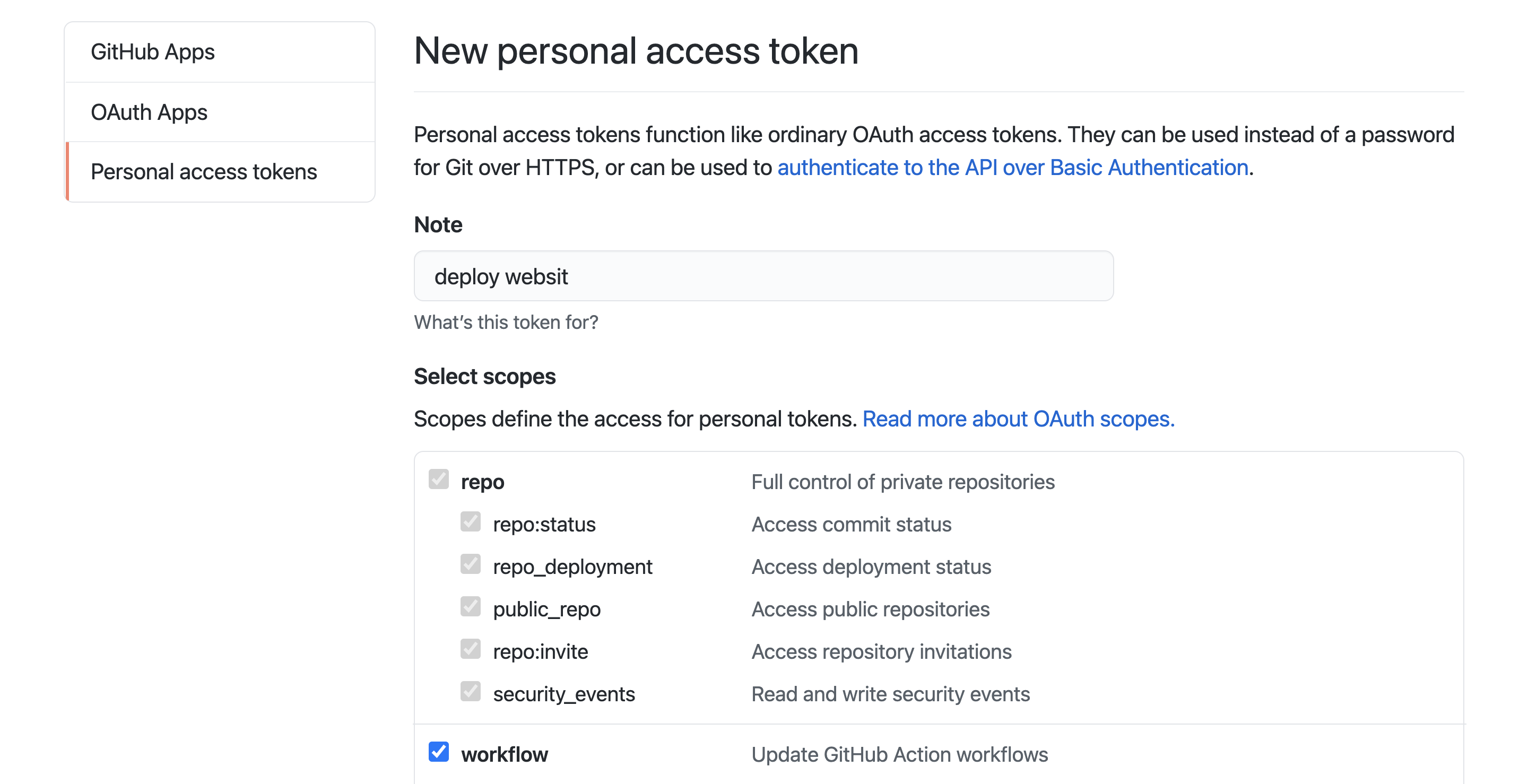Screen dimensions: 1528x784
Task: Click the token Note input field
Action: (x=763, y=276)
